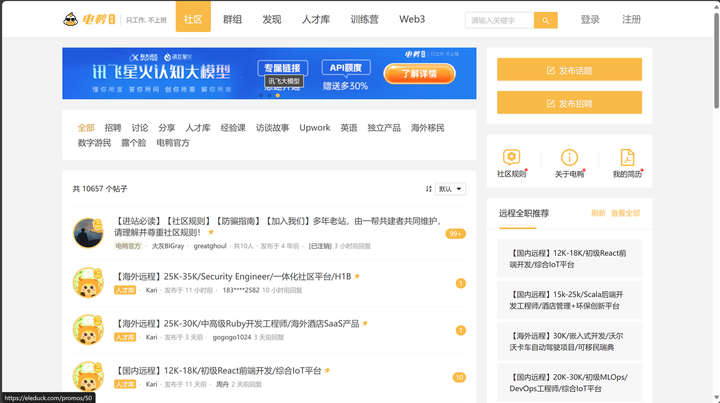Viewport: 720px width, 403px height.
Task: Select the 经验课 category filter
Action: click(x=233, y=128)
